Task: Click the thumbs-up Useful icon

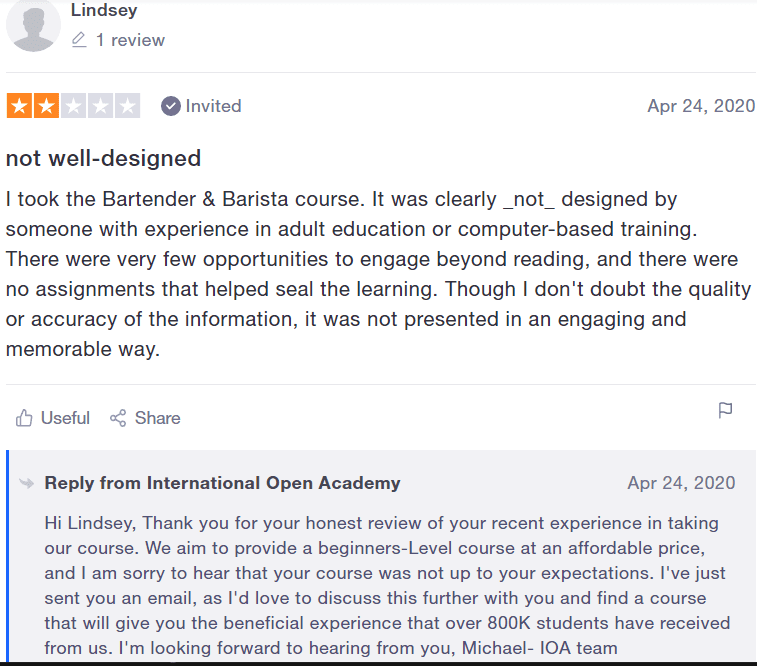Action: coord(24,418)
